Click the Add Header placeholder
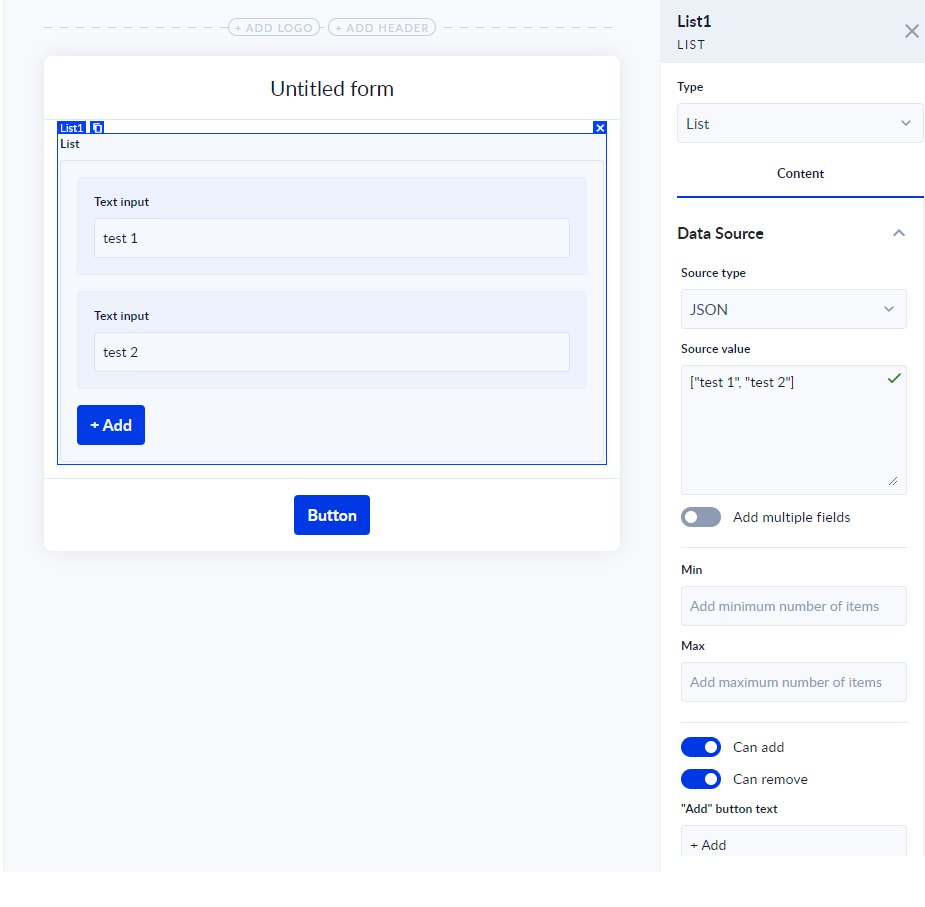 pyautogui.click(x=382, y=28)
